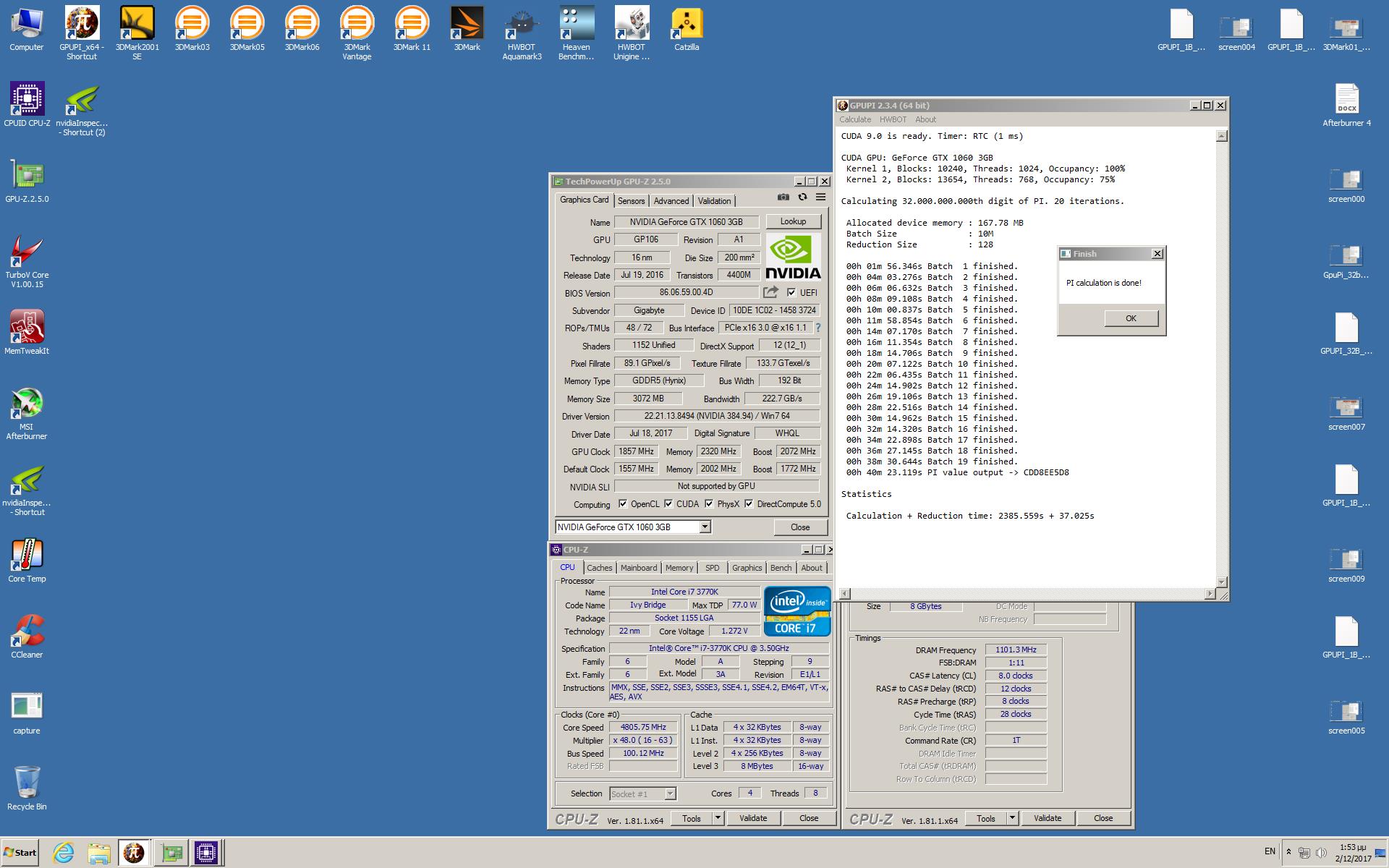Expand the Tools dropdown arrow in front CPU-Z
Image resolution: width=1389 pixels, height=868 pixels.
point(718,818)
